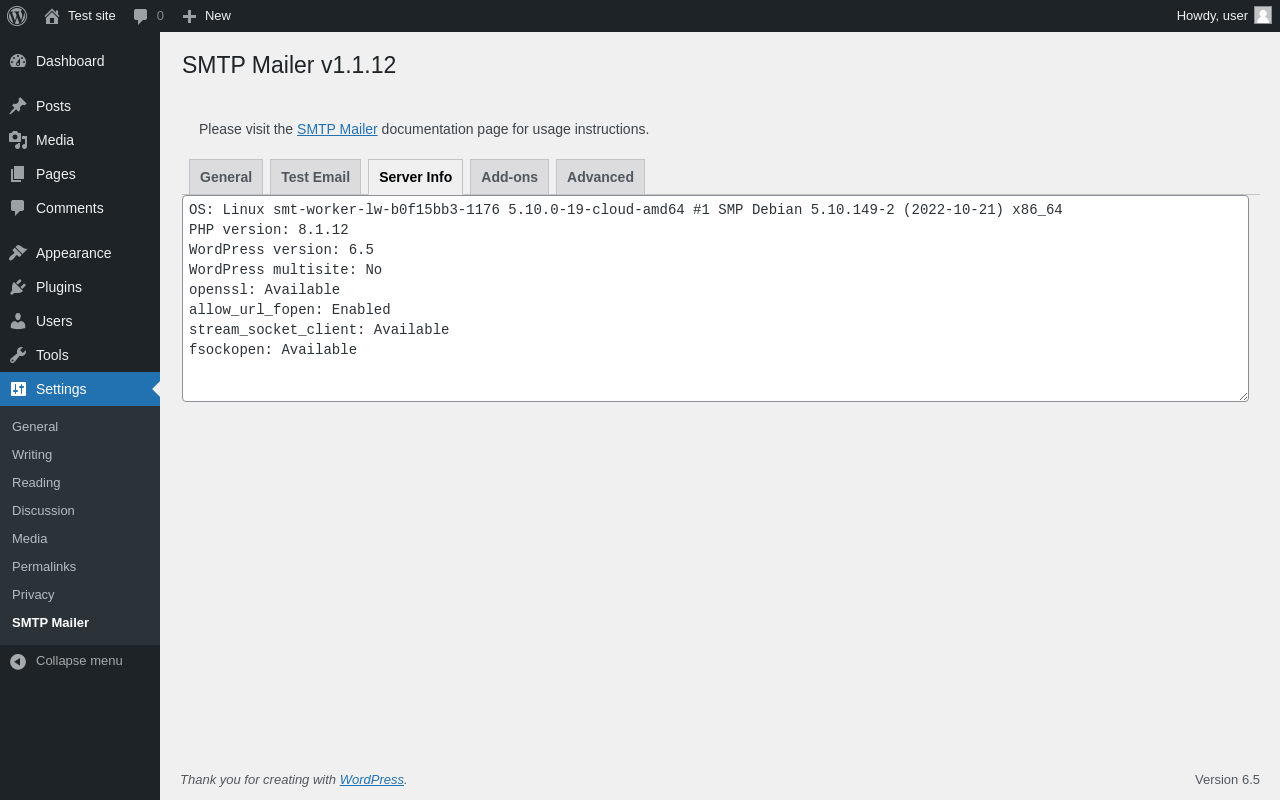Click the stream_socket_client: Available line
Image resolution: width=1280 pixels, height=800 pixels.
click(319, 330)
